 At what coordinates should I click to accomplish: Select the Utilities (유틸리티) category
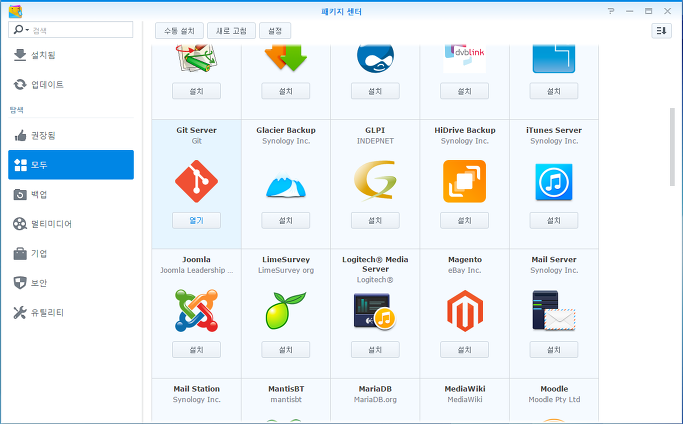pos(71,312)
